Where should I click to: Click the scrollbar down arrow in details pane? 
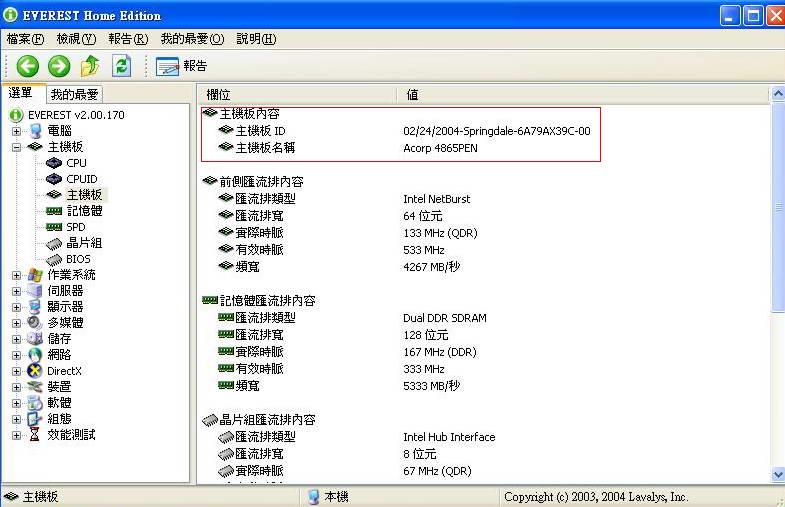[x=777, y=474]
